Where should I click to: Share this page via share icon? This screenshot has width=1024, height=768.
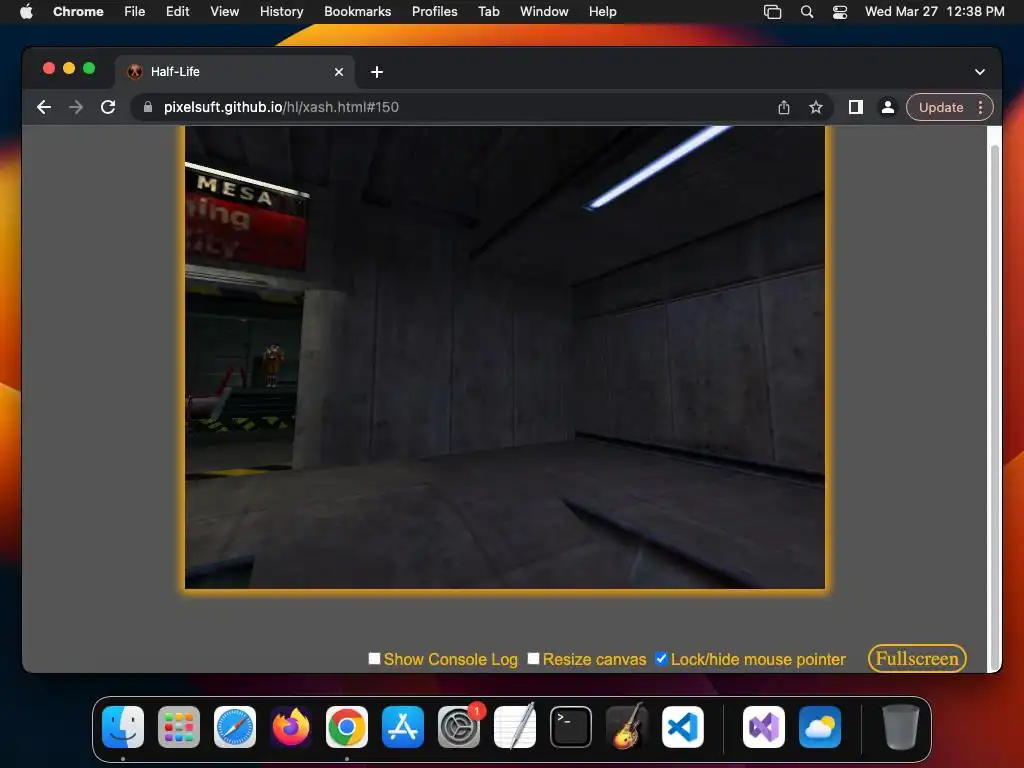pyautogui.click(x=784, y=107)
